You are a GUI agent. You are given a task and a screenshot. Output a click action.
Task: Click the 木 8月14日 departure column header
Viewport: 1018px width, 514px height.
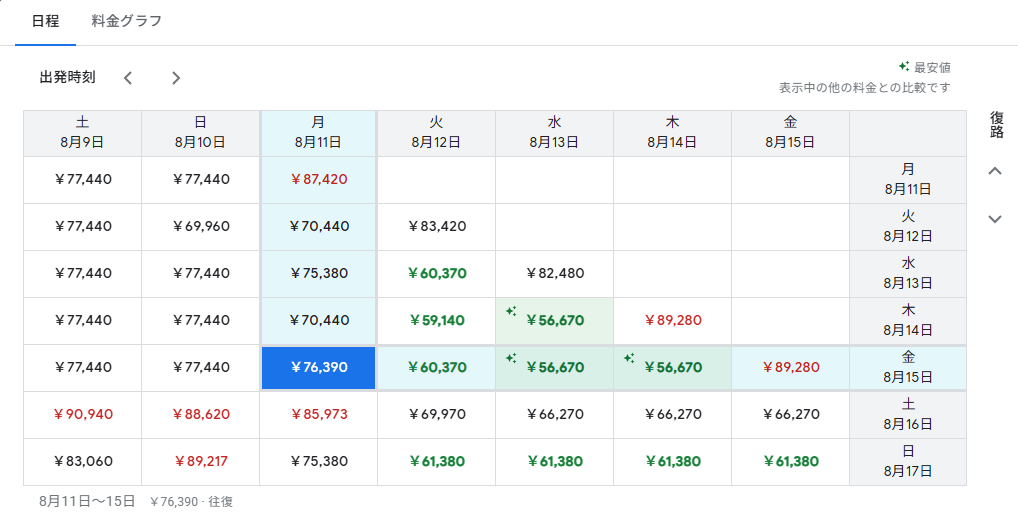coord(673,133)
